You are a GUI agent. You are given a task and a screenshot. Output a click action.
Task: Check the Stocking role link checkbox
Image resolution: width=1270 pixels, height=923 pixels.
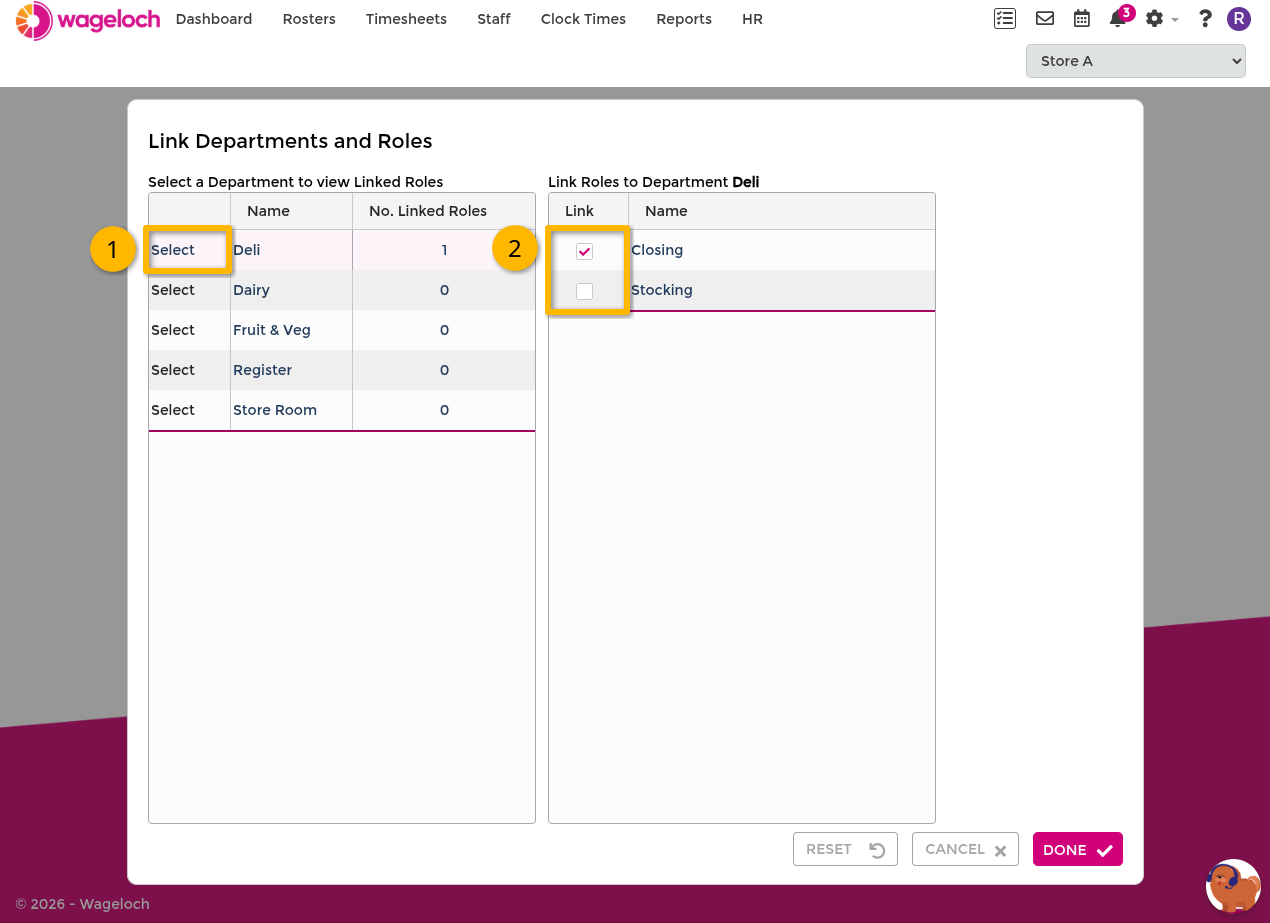pyautogui.click(x=584, y=291)
